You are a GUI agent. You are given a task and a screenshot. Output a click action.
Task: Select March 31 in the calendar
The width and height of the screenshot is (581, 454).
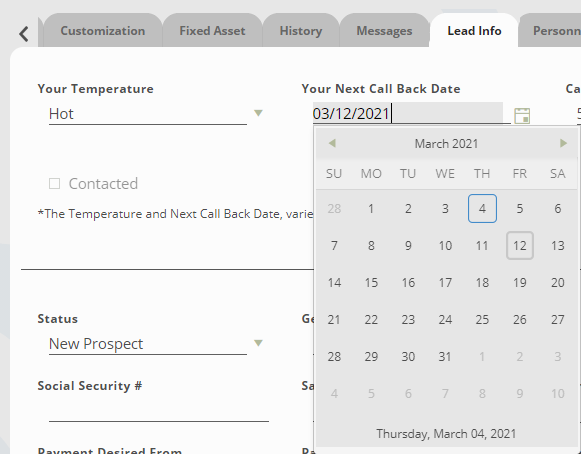point(445,357)
